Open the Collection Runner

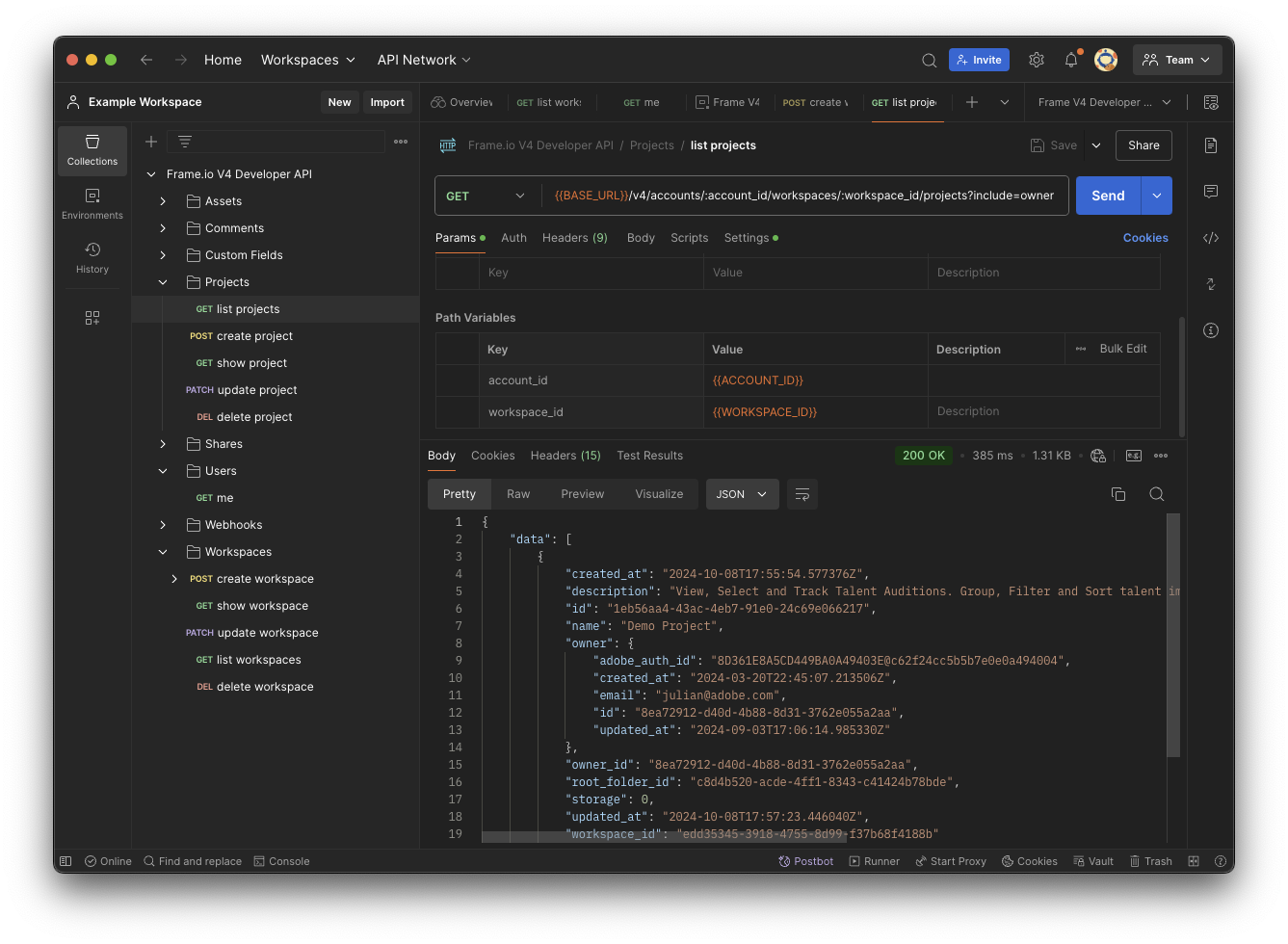tap(874, 860)
